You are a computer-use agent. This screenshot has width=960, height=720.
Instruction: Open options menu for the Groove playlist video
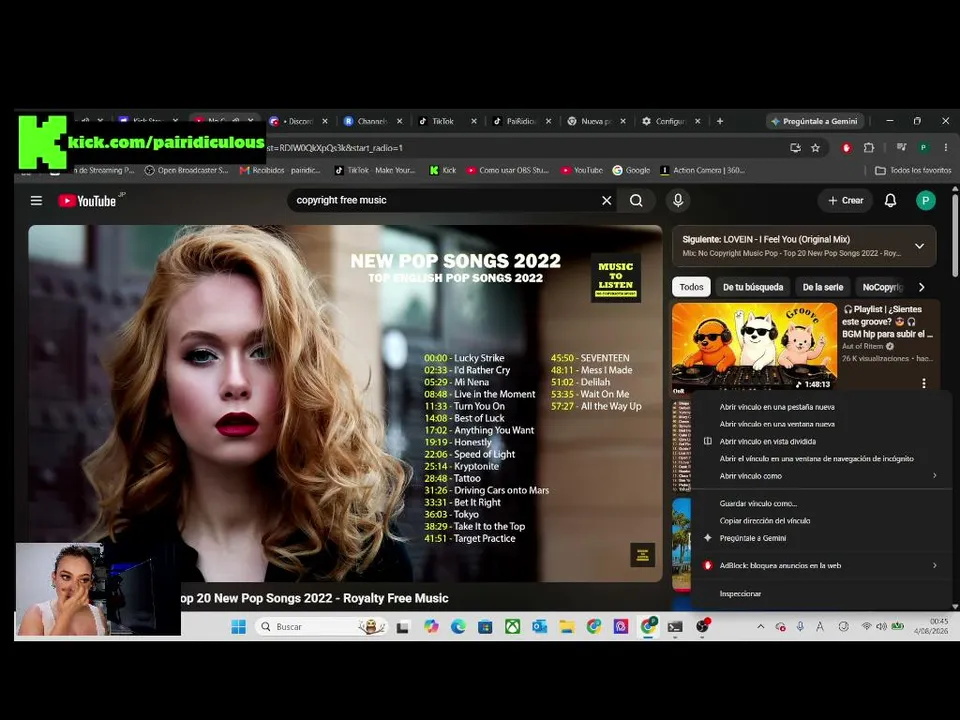pyautogui.click(x=923, y=383)
